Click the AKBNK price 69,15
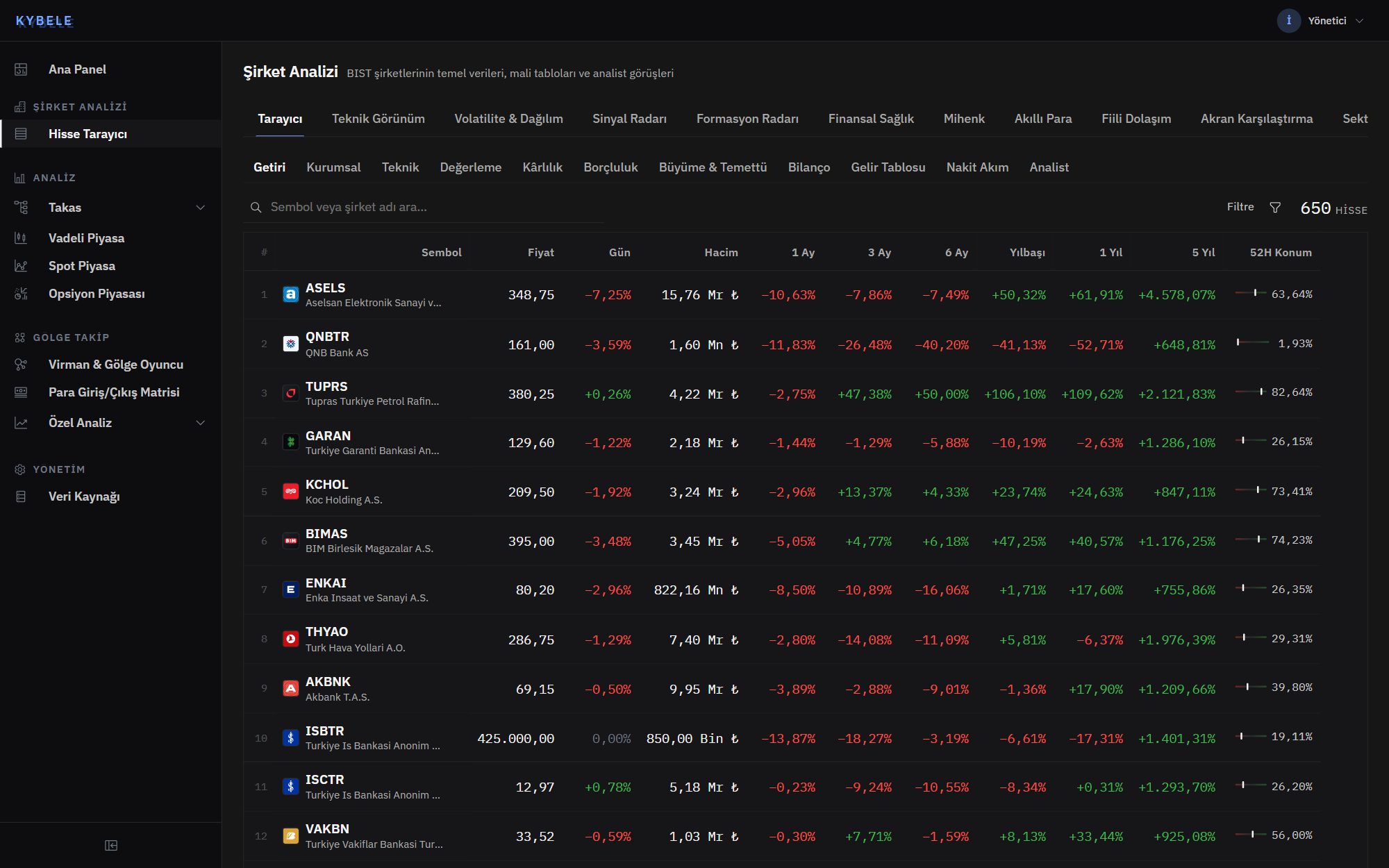This screenshot has height=868, width=1389. tap(535, 690)
